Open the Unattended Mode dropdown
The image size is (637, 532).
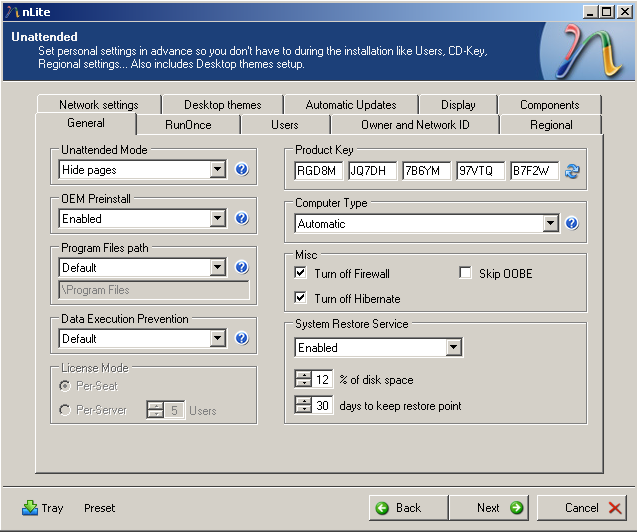coord(218,169)
